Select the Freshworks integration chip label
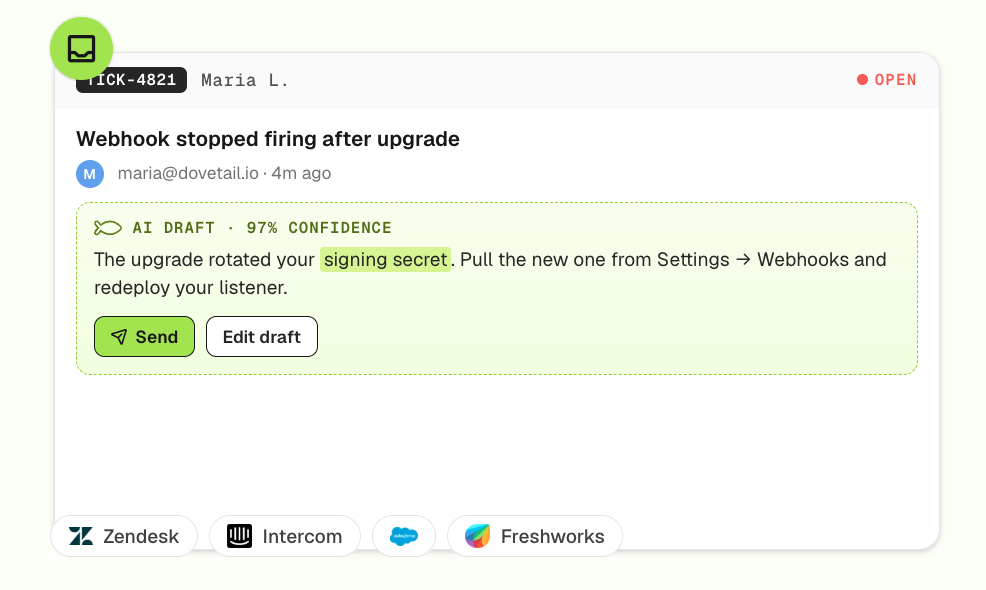The height and width of the screenshot is (590, 986). tap(552, 536)
